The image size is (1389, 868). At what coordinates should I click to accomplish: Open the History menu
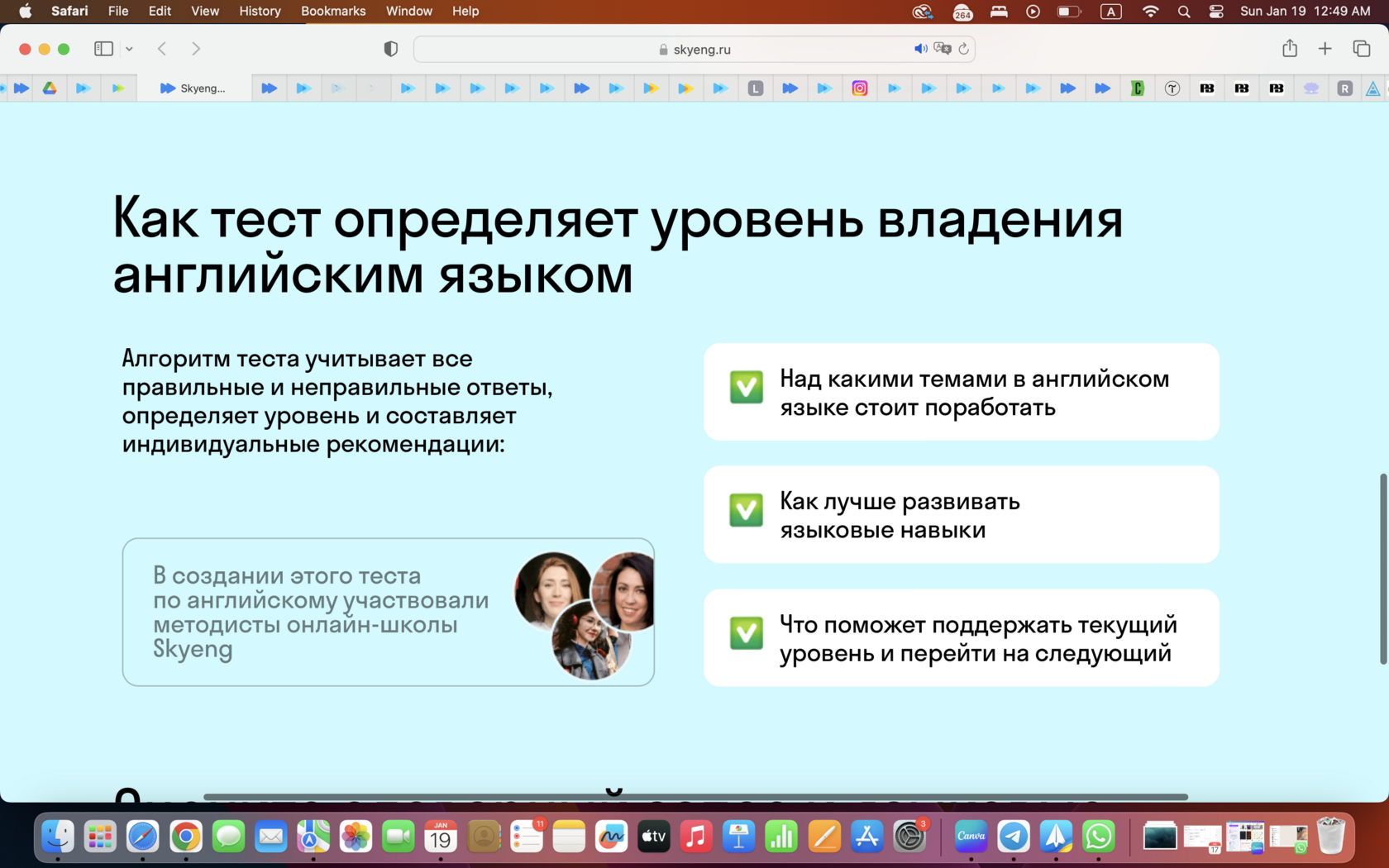coord(260,11)
